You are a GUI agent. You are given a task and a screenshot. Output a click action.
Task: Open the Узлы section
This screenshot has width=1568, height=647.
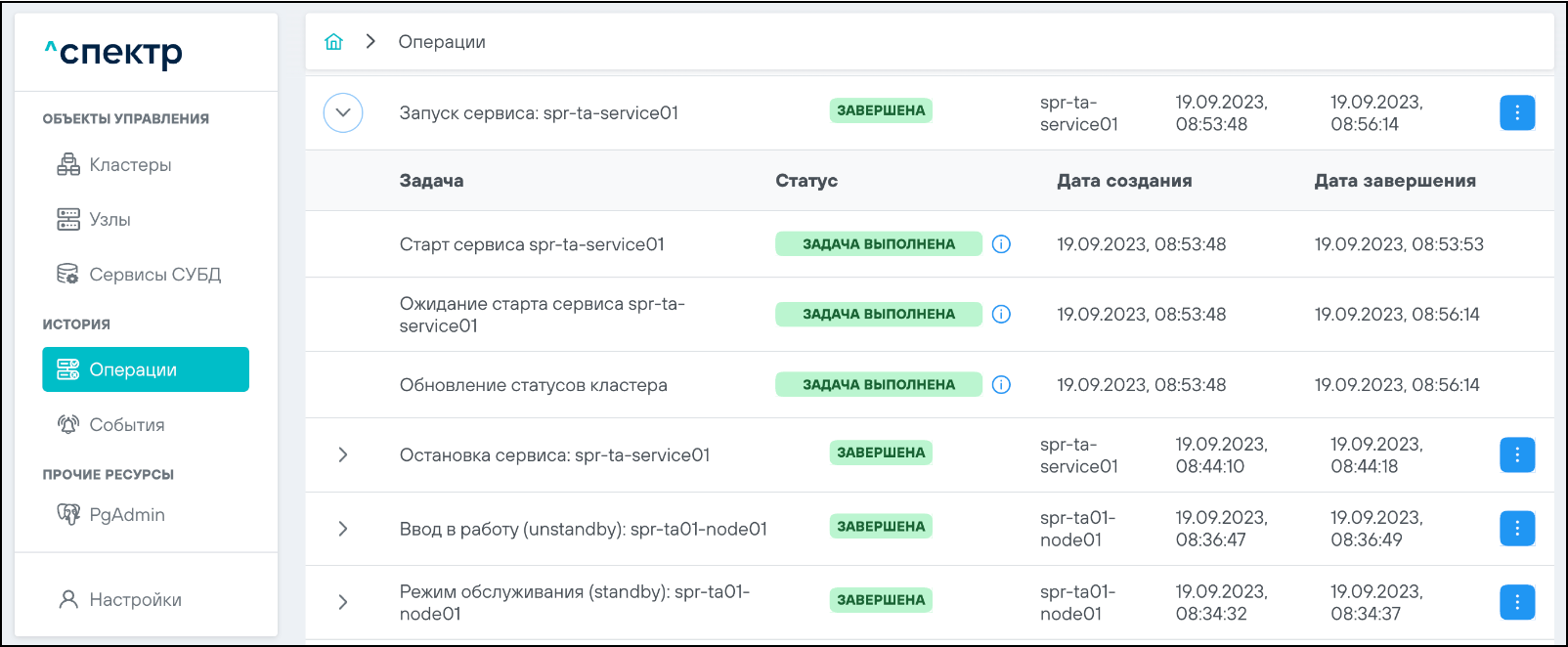[x=109, y=220]
